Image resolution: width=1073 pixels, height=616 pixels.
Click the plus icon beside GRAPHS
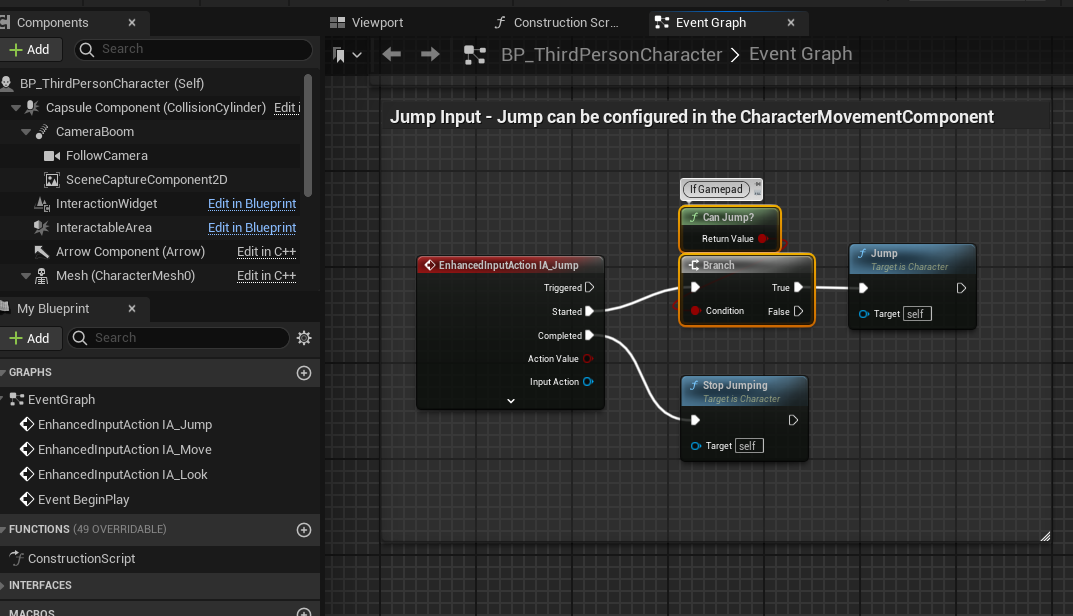304,372
